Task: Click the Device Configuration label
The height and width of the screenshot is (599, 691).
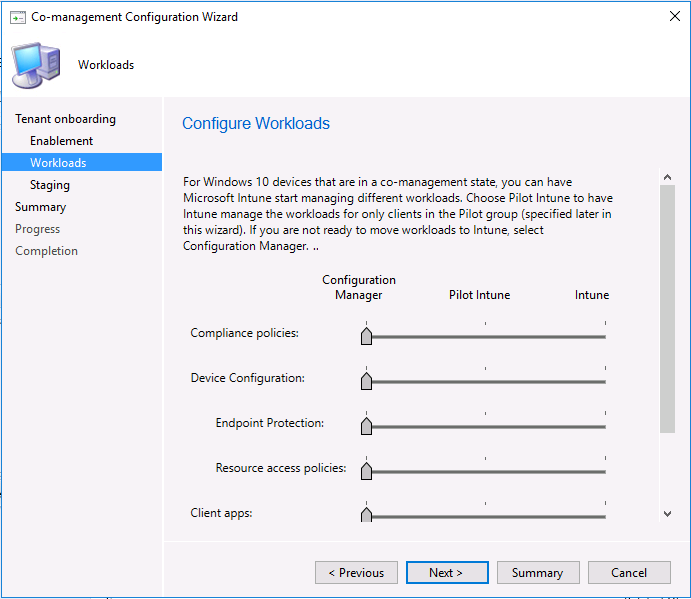Action: [248, 378]
